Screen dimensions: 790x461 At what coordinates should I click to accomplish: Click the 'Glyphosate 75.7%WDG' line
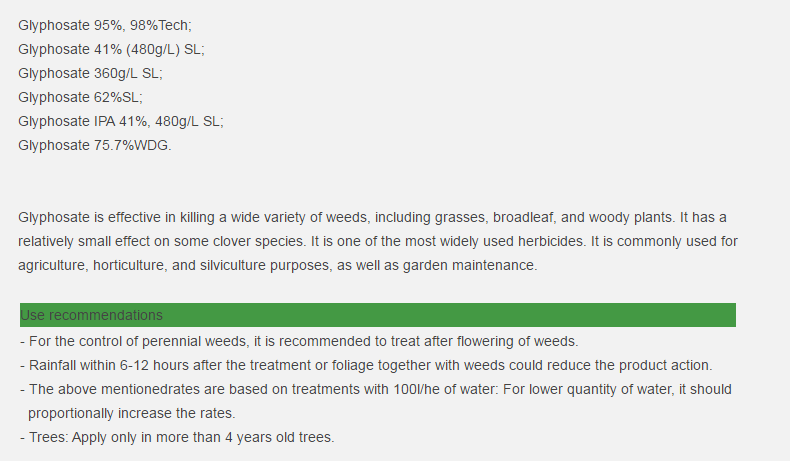pyautogui.click(x=95, y=146)
